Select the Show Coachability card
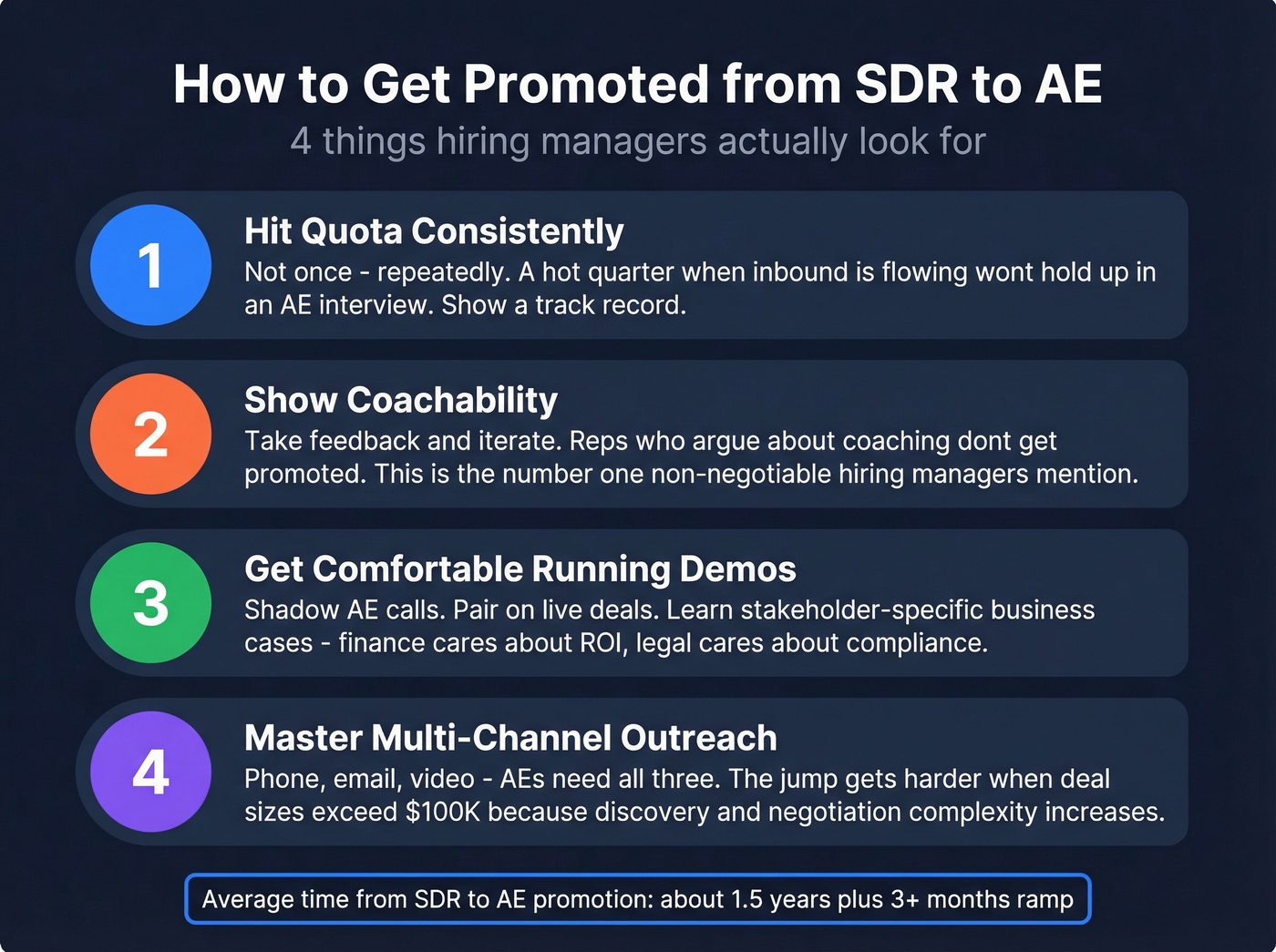Screen dimensions: 1276x952 pyautogui.click(x=638, y=434)
